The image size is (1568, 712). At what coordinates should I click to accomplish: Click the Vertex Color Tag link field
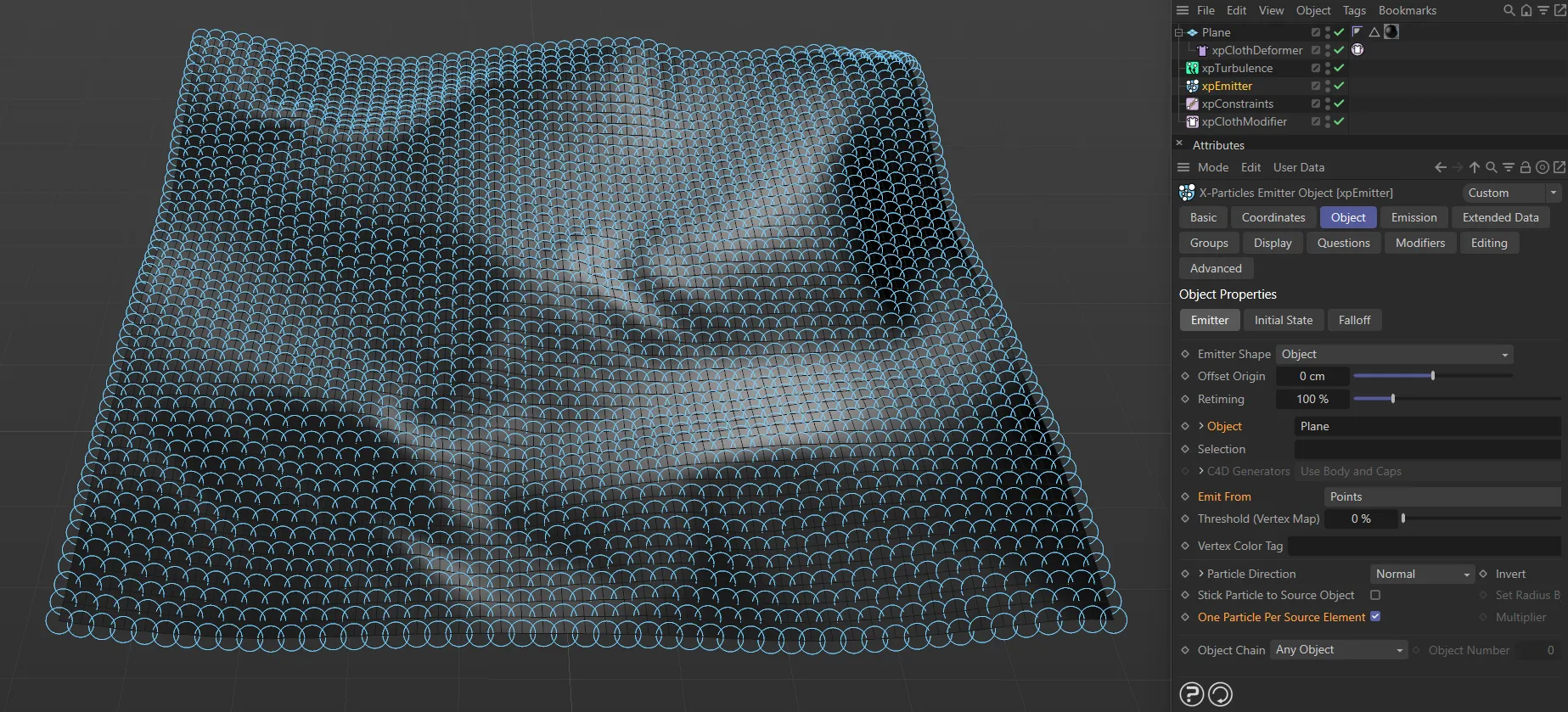[1425, 546]
